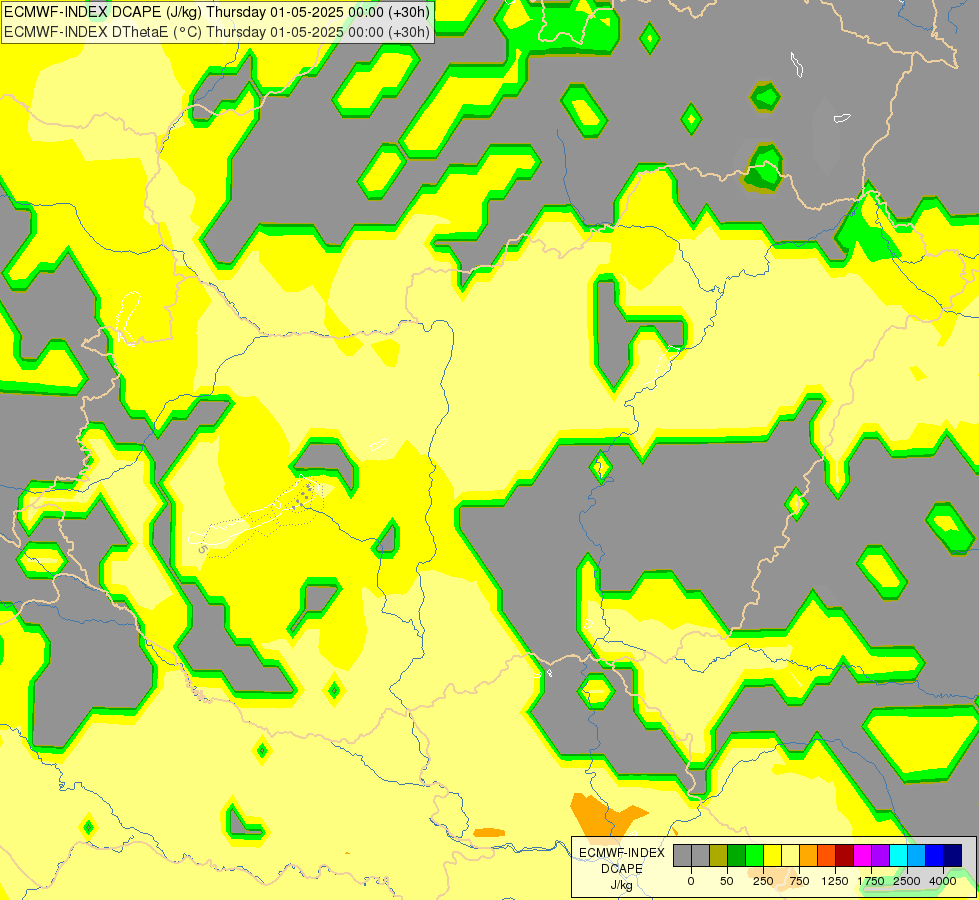The height and width of the screenshot is (900, 979).
Task: Click the legend scale value '2500'
Action: [x=907, y=881]
